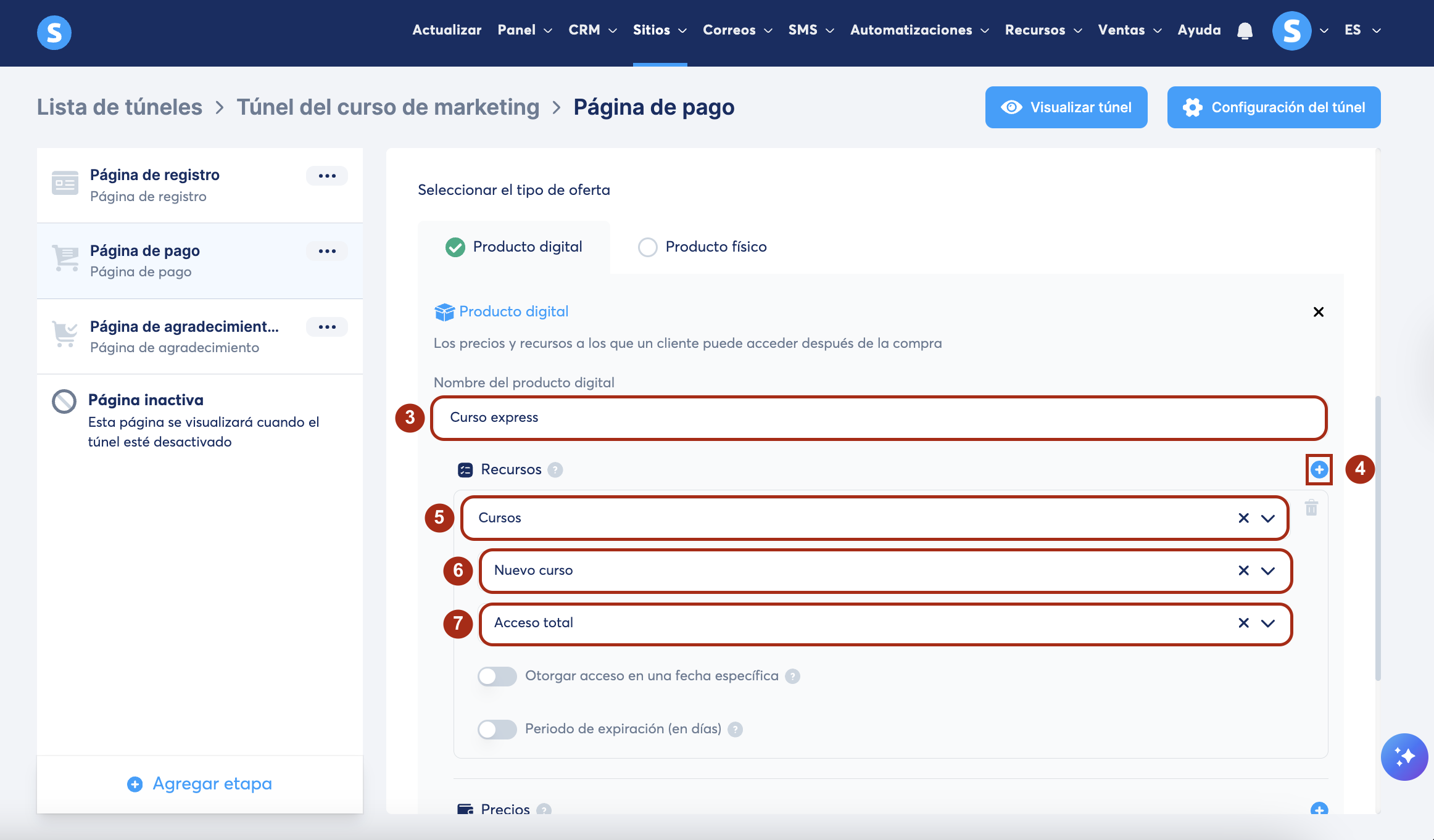Add a new resource with plus icon

[1319, 469]
